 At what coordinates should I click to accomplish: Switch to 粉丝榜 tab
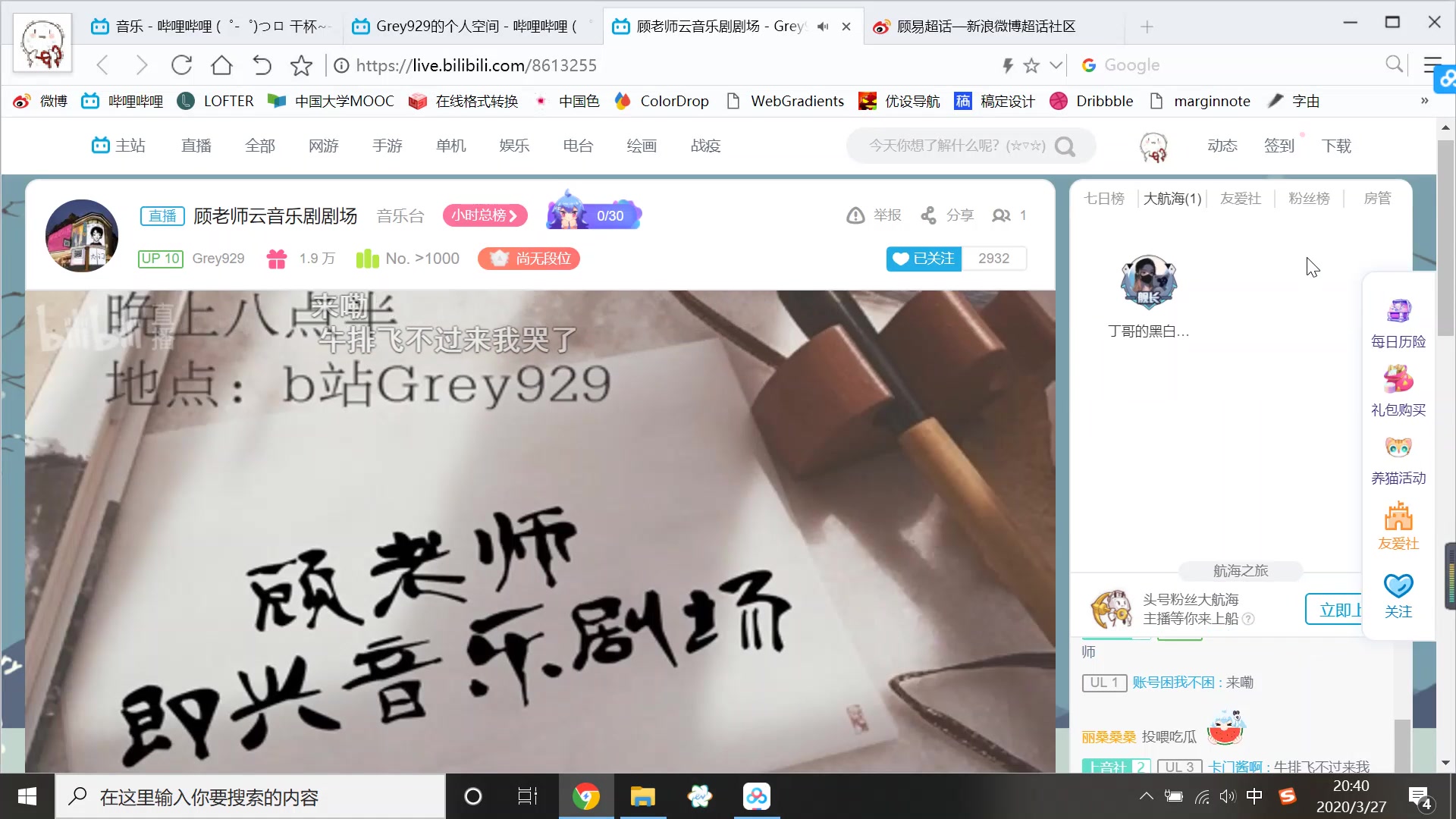(1309, 199)
